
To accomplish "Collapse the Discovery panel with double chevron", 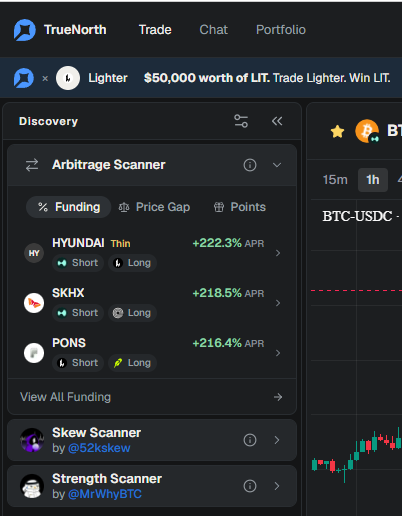I will (277, 121).
